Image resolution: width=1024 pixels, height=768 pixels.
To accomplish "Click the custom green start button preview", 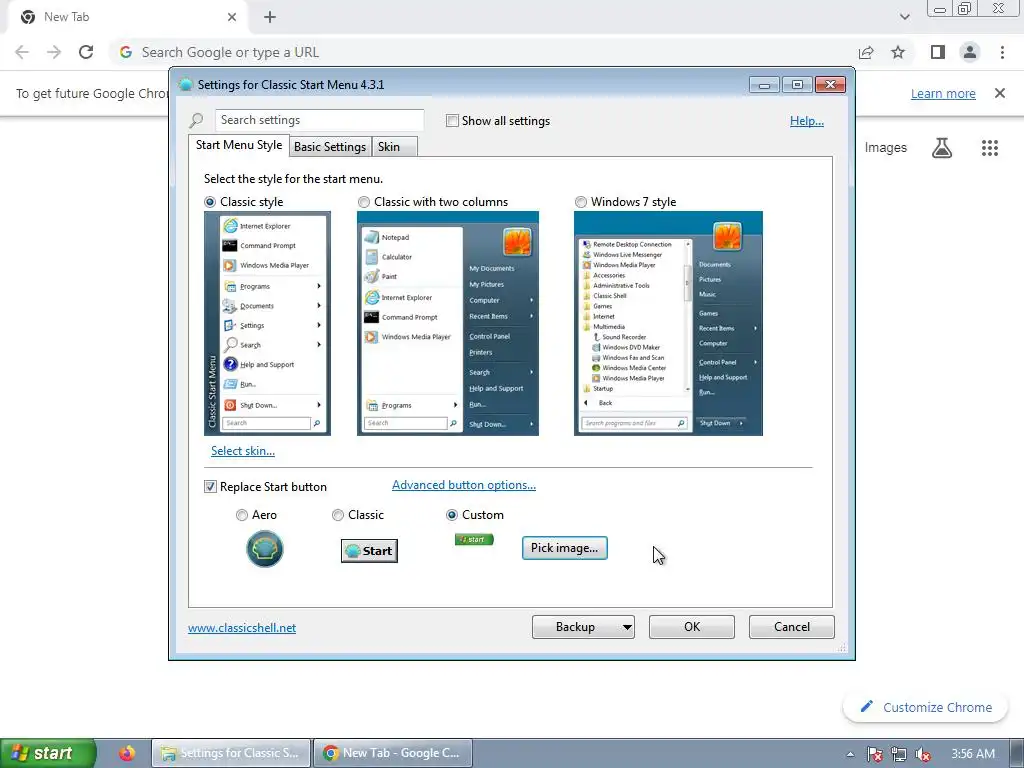I will (474, 539).
